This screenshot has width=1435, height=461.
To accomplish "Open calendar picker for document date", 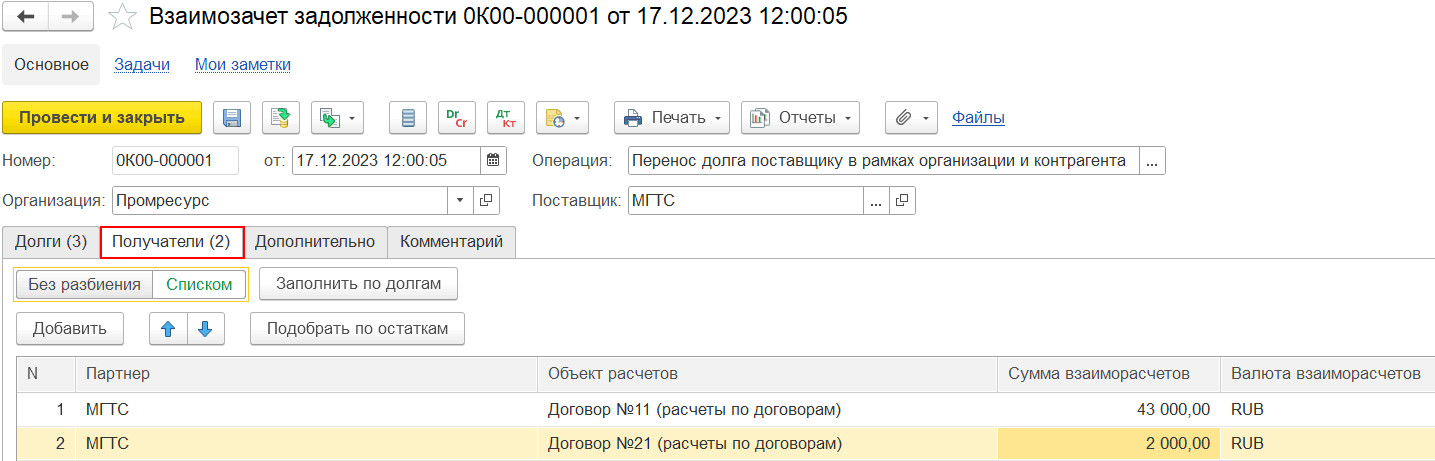I will click(x=493, y=160).
